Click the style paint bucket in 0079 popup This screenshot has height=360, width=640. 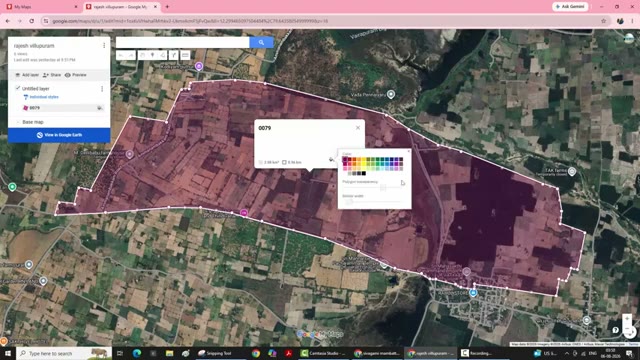coord(331,160)
